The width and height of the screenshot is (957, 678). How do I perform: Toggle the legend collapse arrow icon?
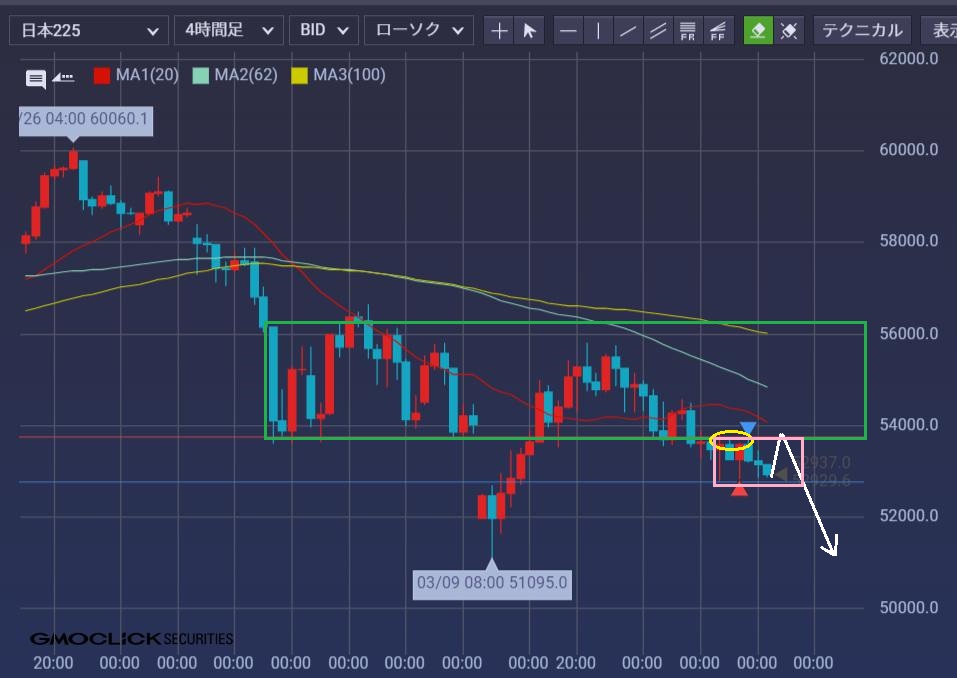(63, 76)
